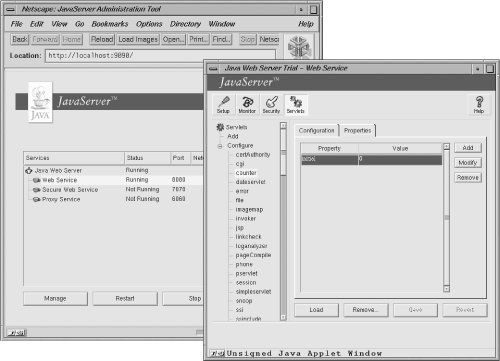500x361 pixels.
Task: Click the Location URL field
Action: click(161, 56)
